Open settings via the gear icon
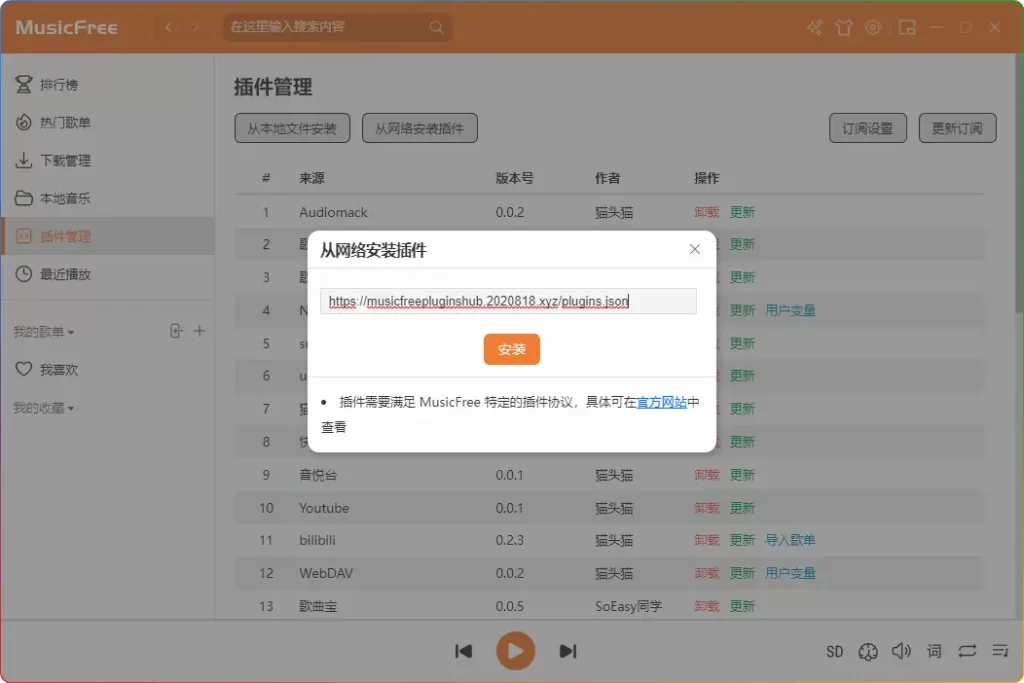Screen dimensions: 1024x683 pyautogui.click(x=872, y=27)
